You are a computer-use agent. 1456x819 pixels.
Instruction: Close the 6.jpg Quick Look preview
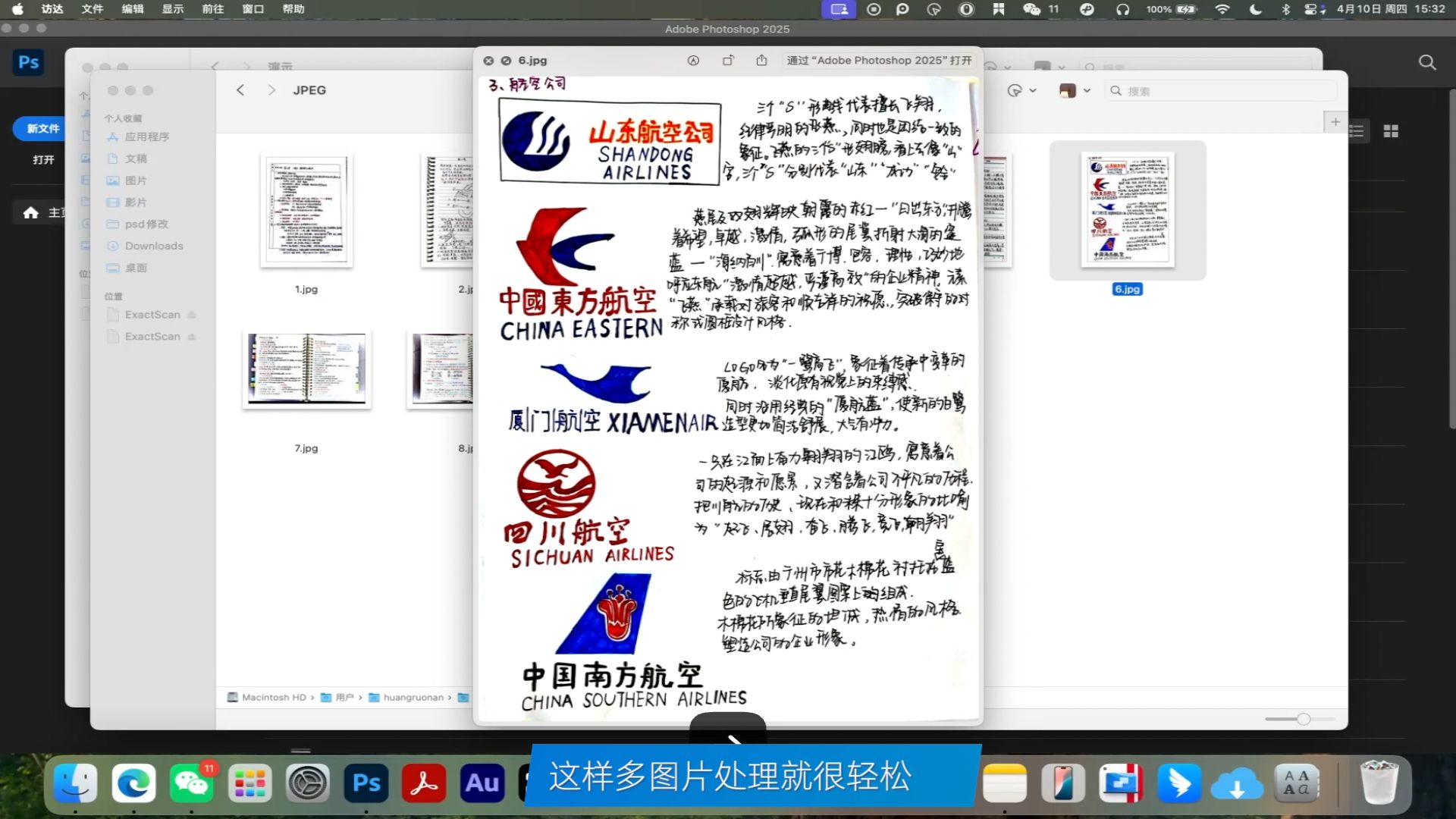488,61
